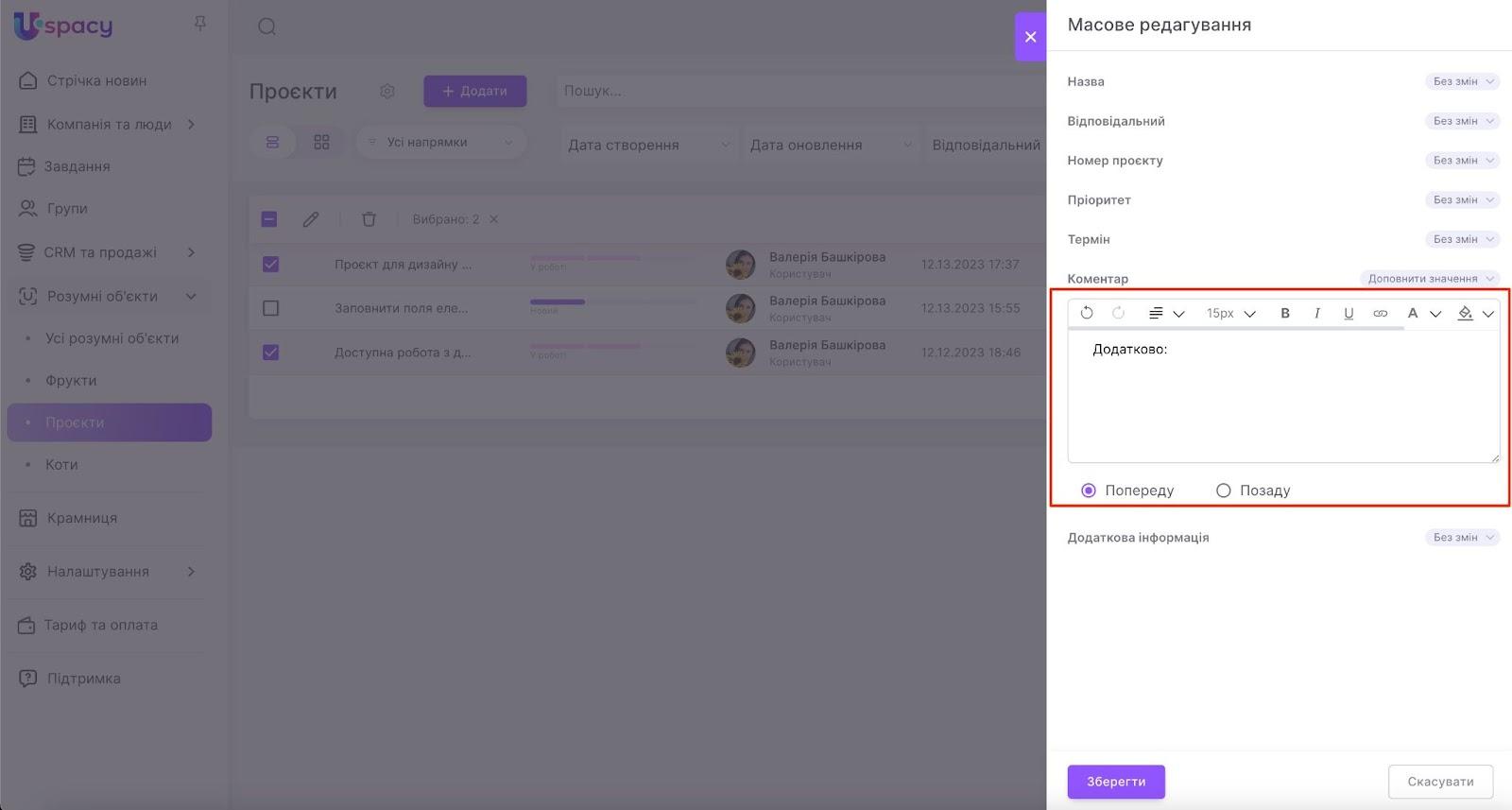Toggle underline formatting in comment editor
1512x810 pixels.
[x=1349, y=313]
